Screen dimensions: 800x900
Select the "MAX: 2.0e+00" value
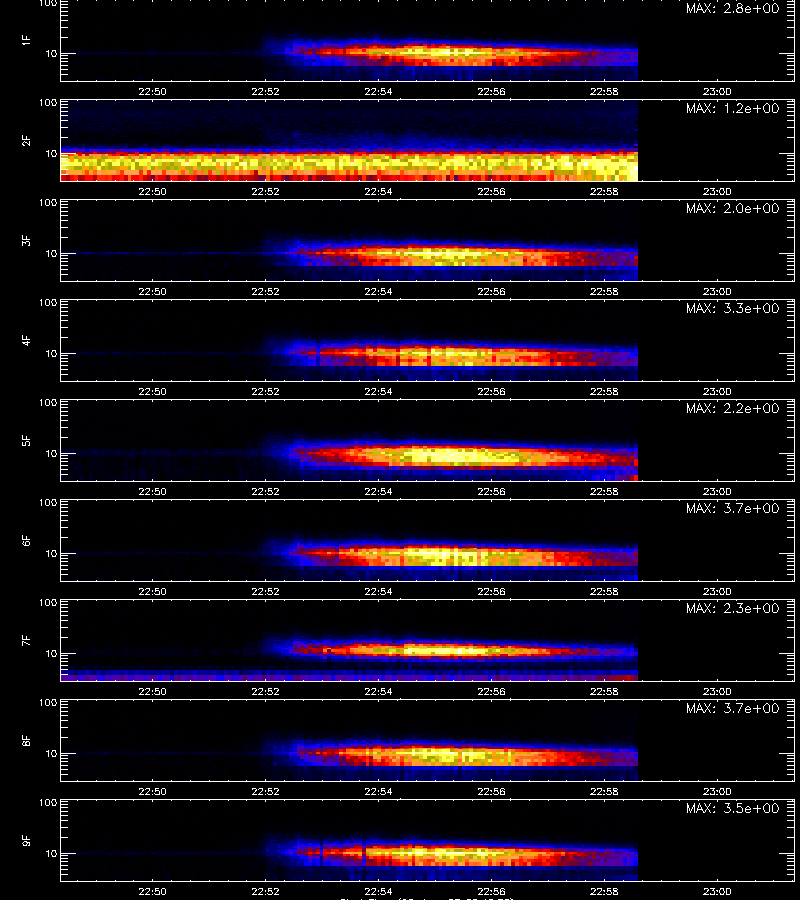coord(732,208)
